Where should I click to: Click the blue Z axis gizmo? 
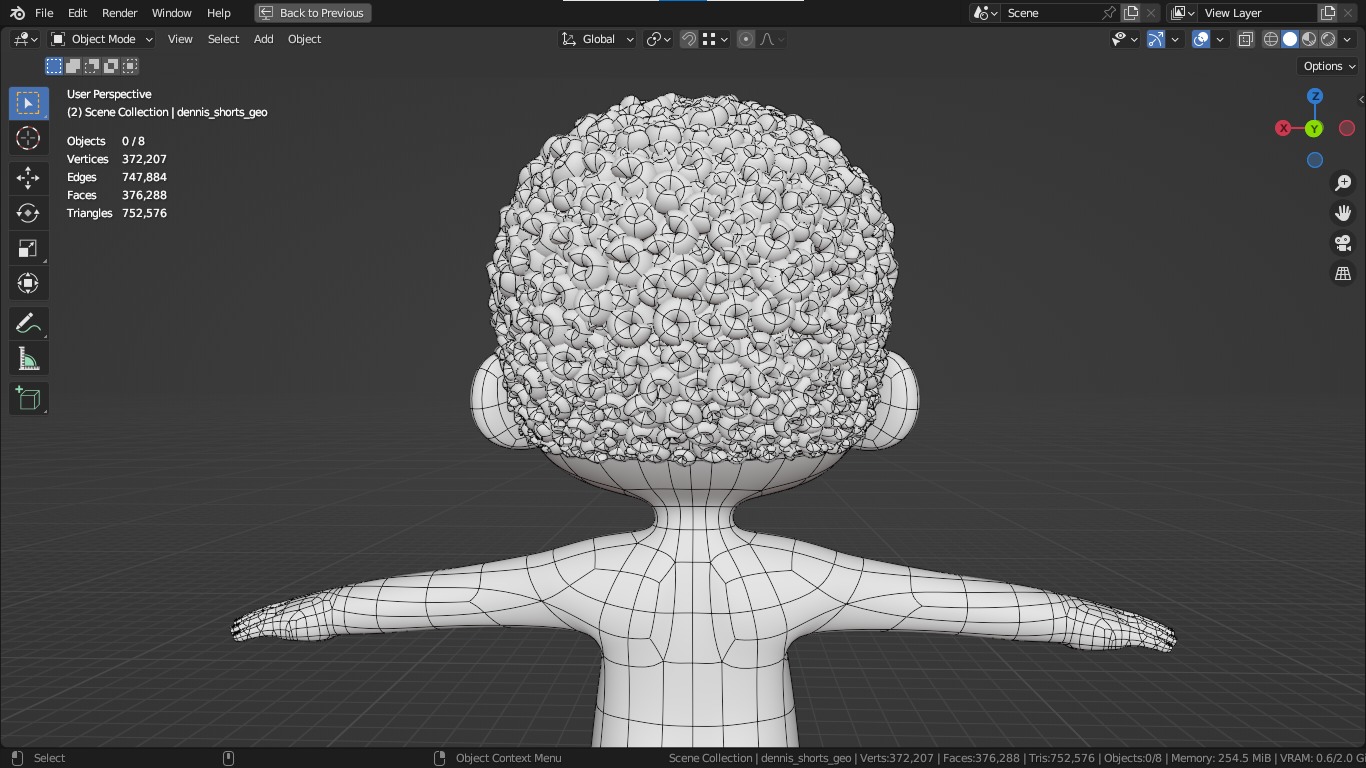coord(1315,96)
